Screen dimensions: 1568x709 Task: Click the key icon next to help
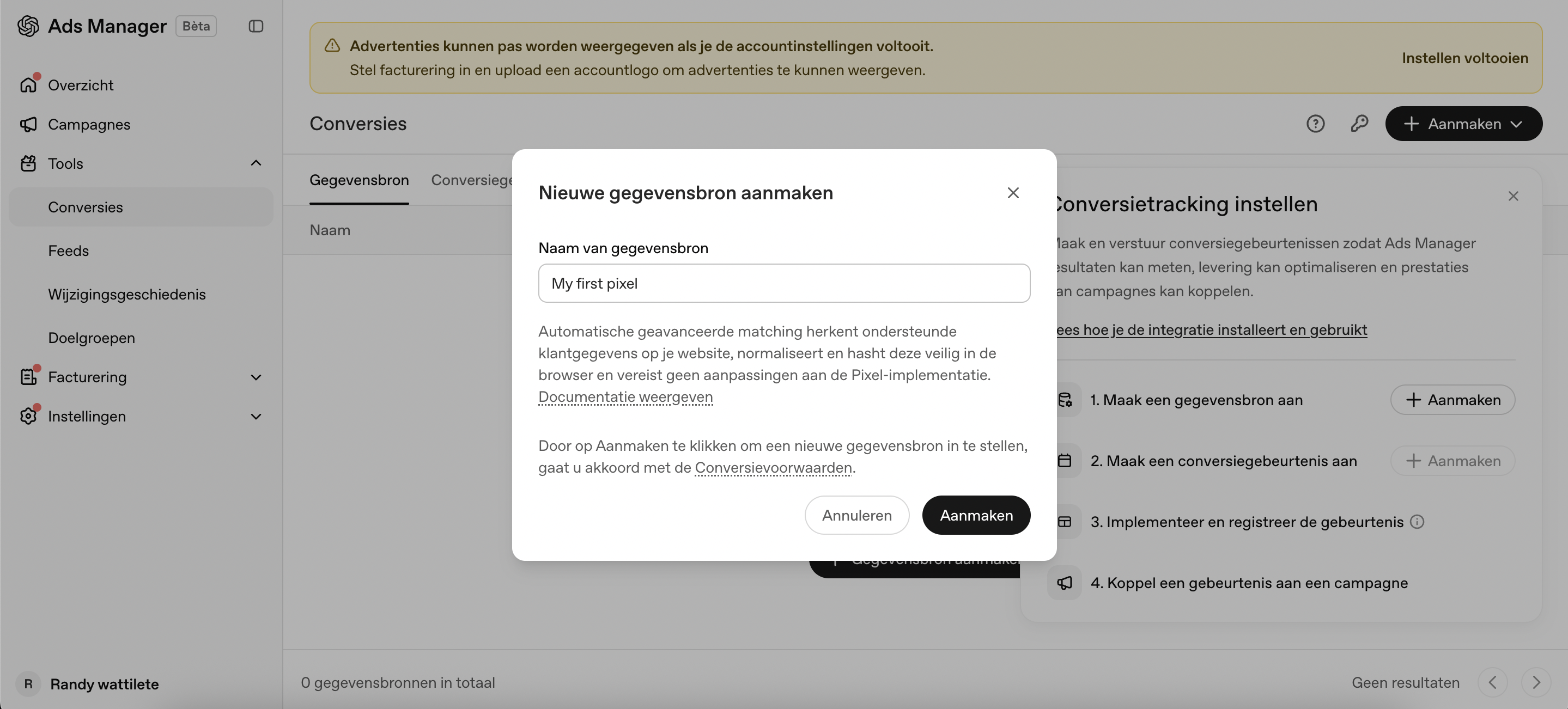[x=1359, y=124]
